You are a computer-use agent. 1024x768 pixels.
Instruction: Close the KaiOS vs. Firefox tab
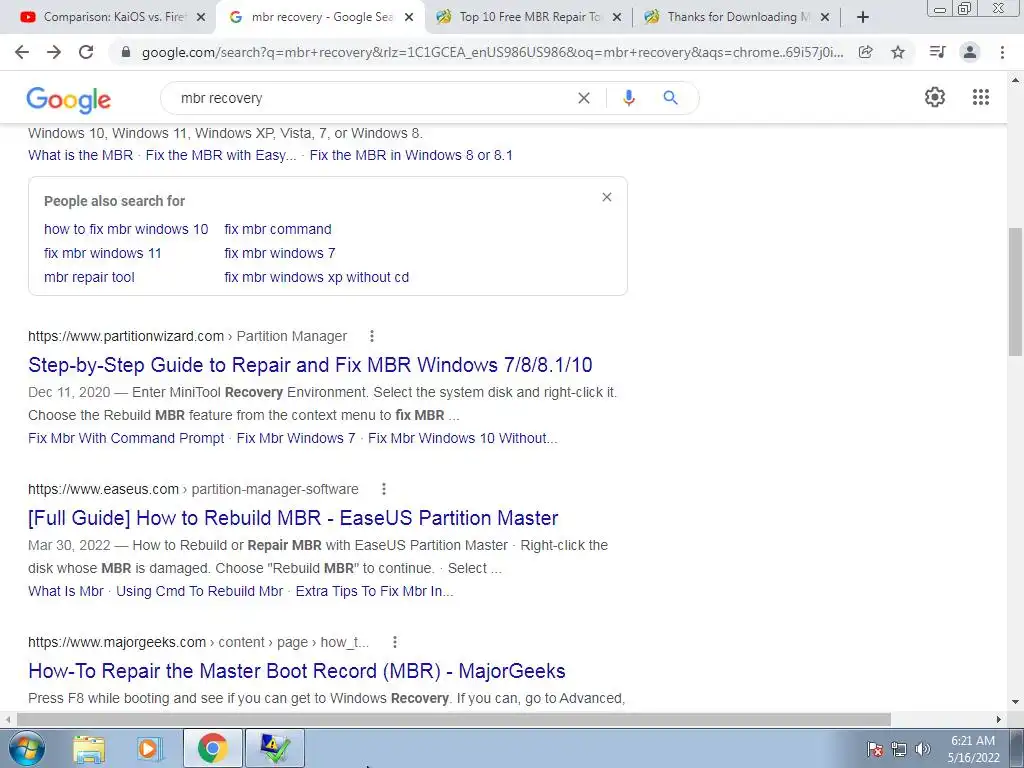(201, 18)
